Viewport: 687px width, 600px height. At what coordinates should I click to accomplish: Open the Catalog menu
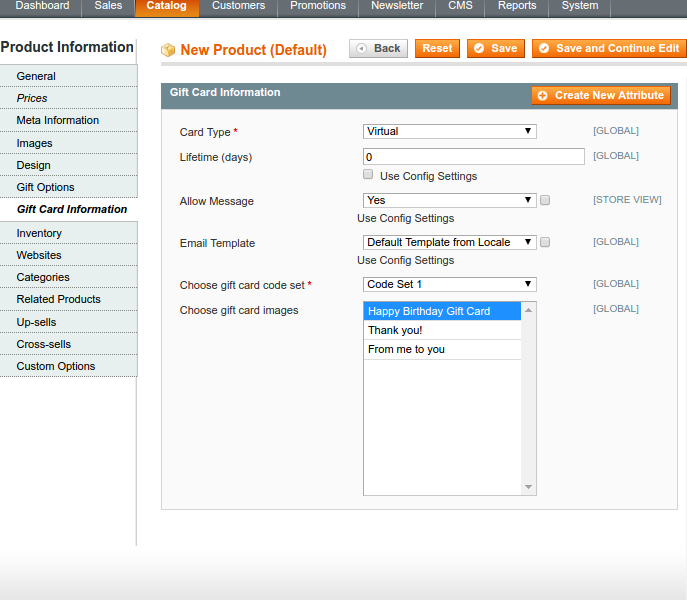tap(166, 6)
